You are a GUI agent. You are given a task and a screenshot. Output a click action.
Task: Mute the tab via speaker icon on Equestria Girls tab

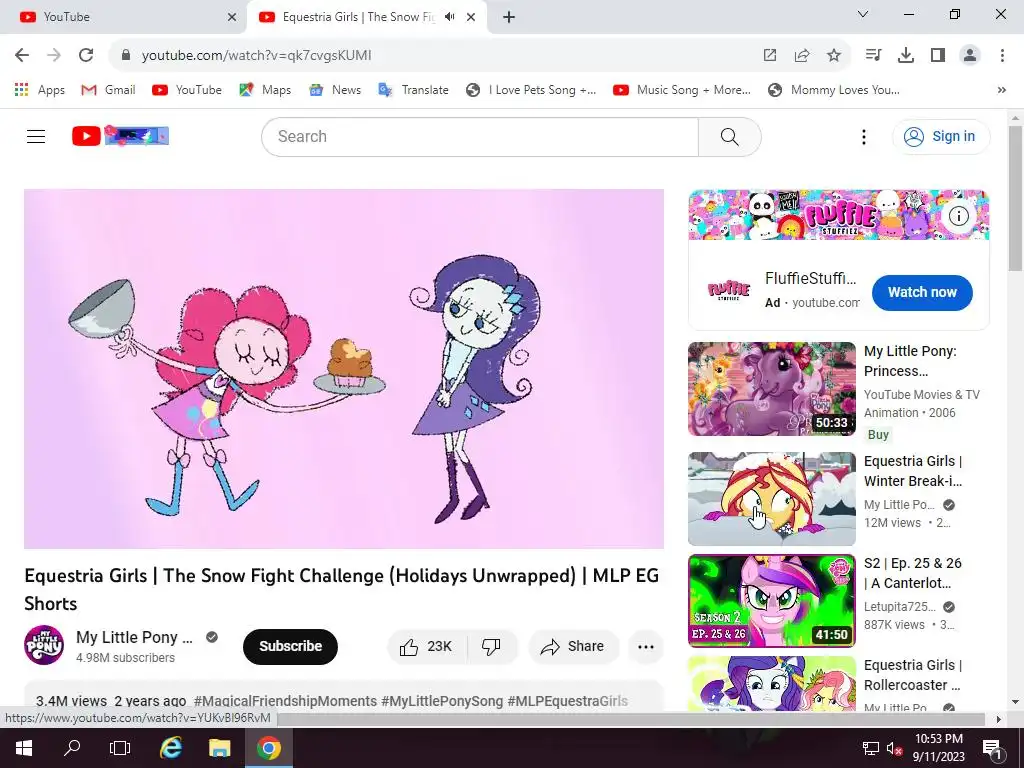449,17
